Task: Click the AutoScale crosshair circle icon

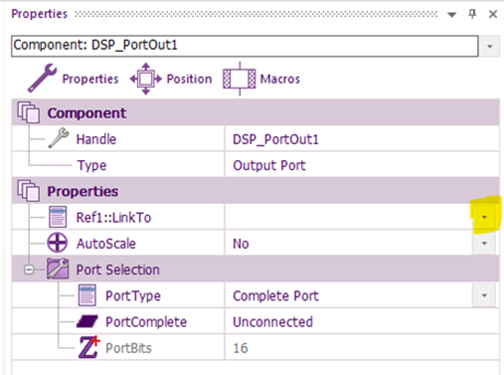Action: tap(57, 243)
